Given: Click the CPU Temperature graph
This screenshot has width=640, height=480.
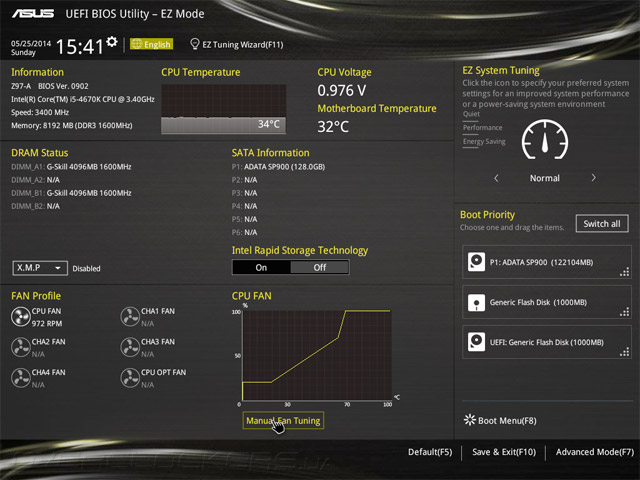Looking at the screenshot, I should click(224, 109).
